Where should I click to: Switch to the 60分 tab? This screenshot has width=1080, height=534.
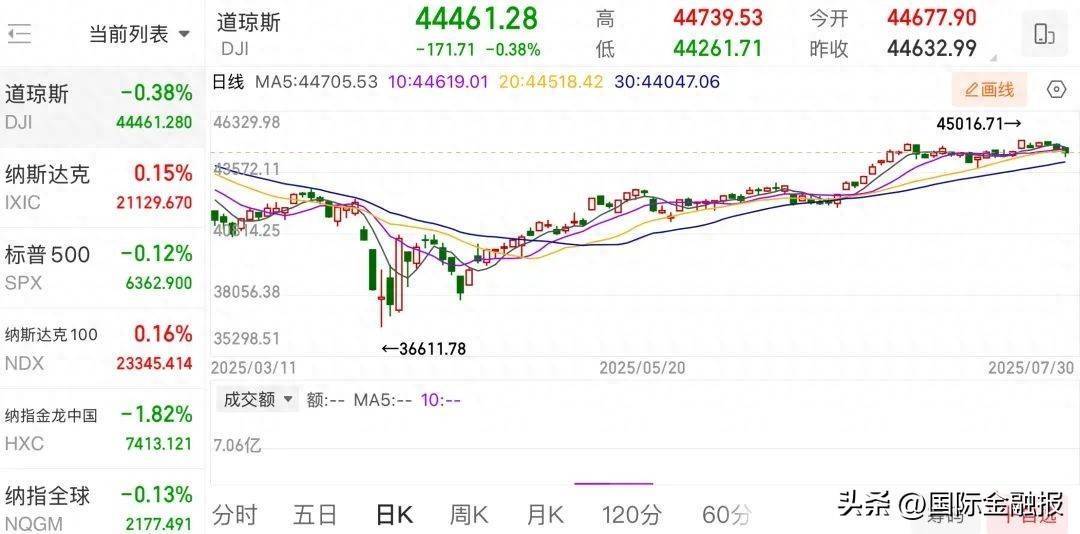tap(727, 514)
